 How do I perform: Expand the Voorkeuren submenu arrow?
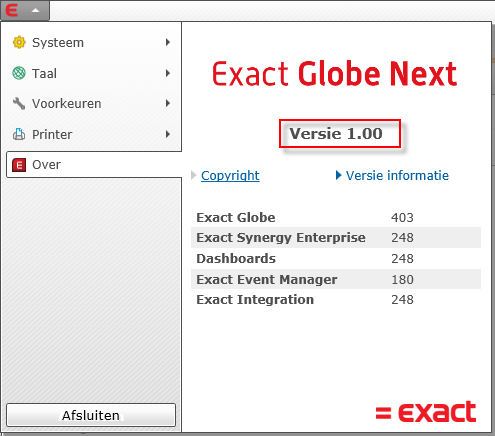(168, 103)
